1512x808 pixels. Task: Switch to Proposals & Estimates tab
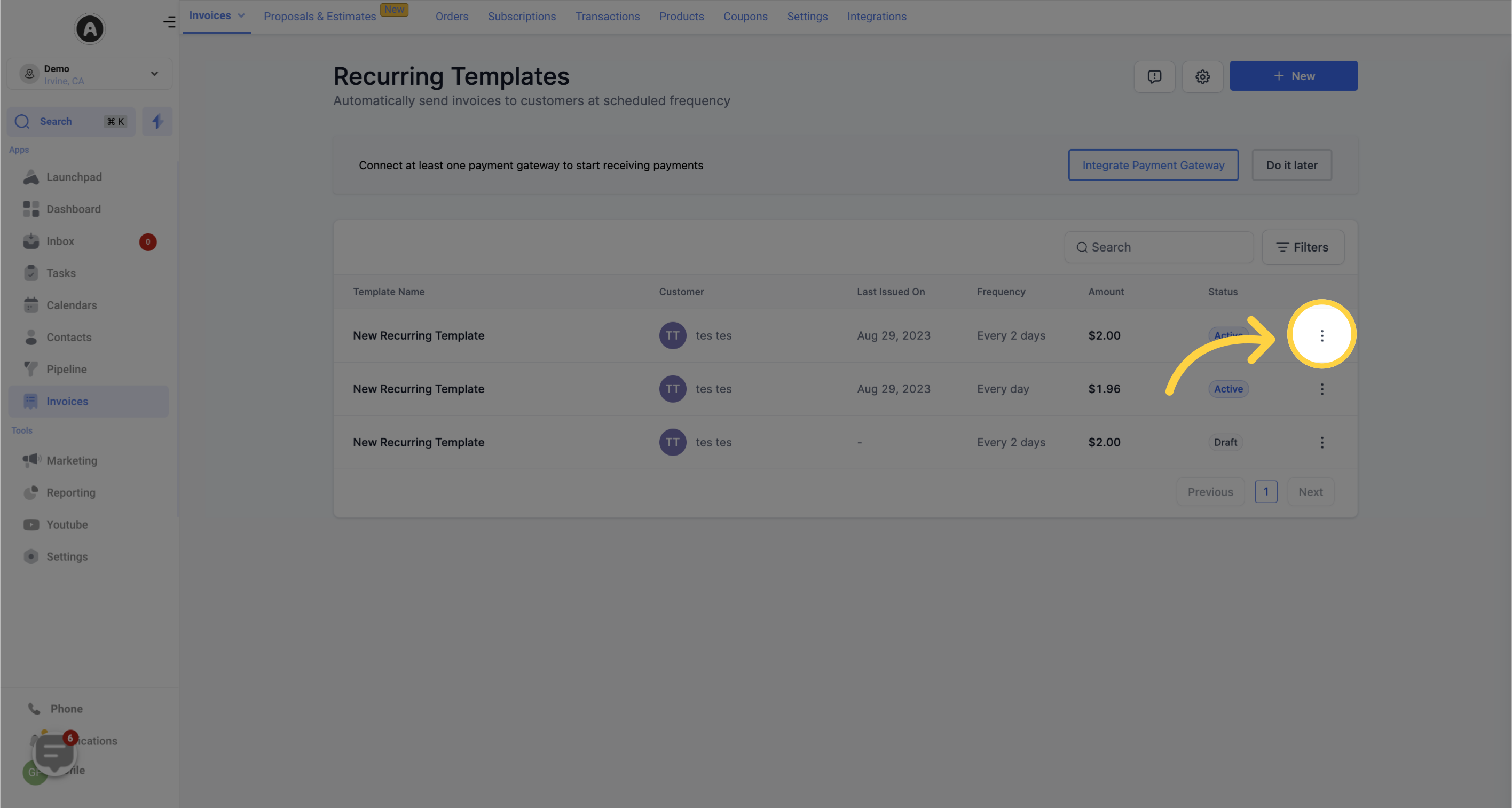click(320, 17)
